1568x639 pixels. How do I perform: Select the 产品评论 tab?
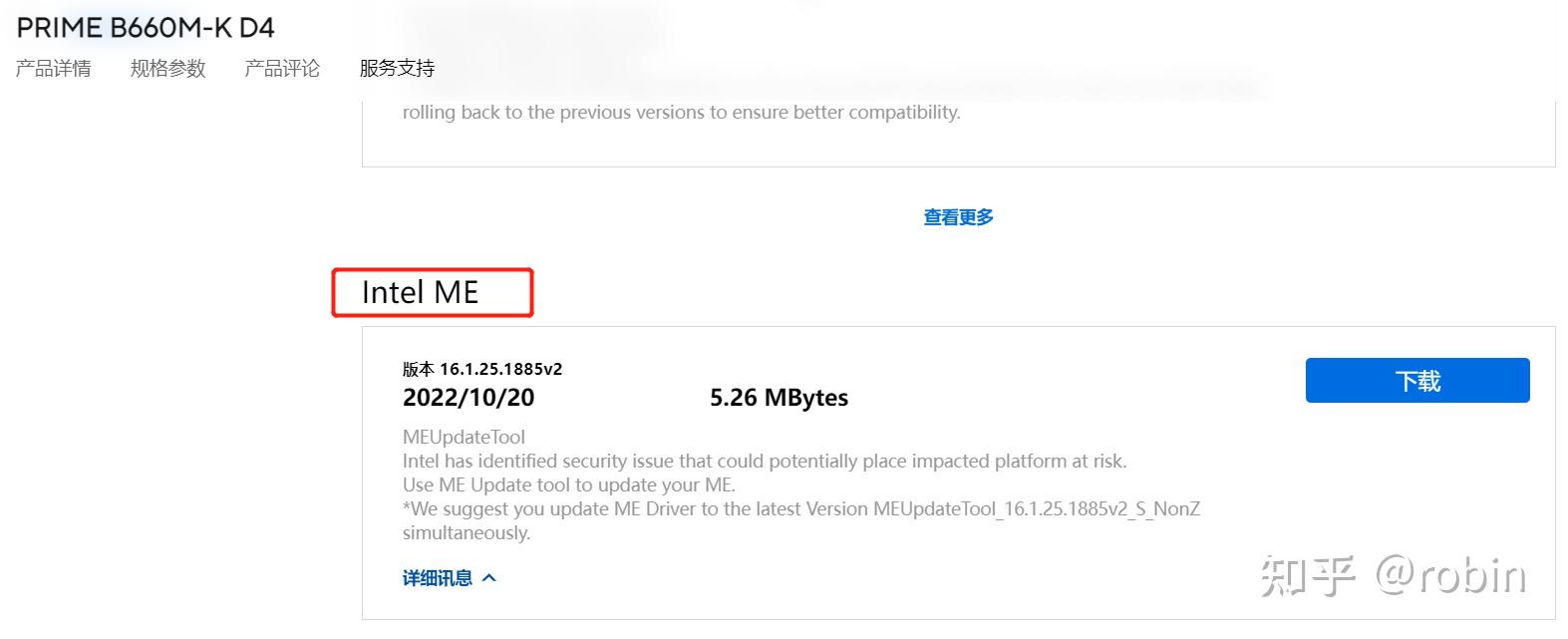click(x=282, y=68)
